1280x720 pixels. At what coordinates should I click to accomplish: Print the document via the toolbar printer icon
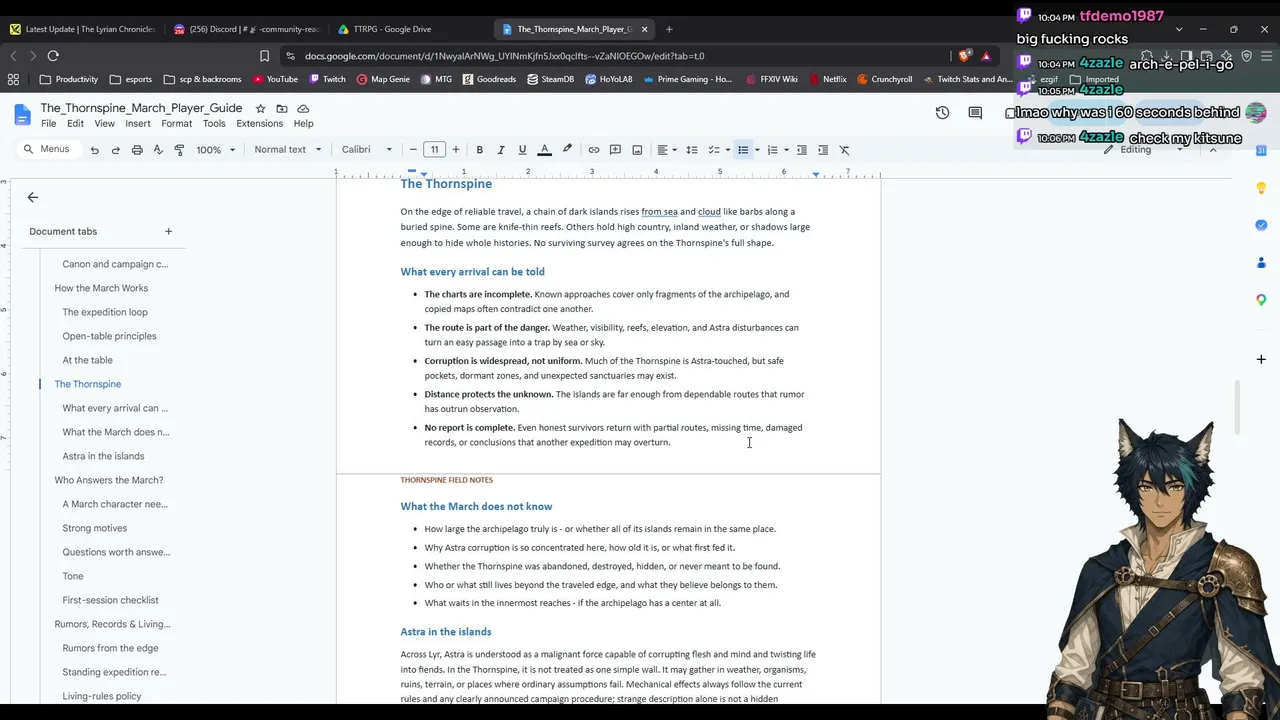click(137, 150)
